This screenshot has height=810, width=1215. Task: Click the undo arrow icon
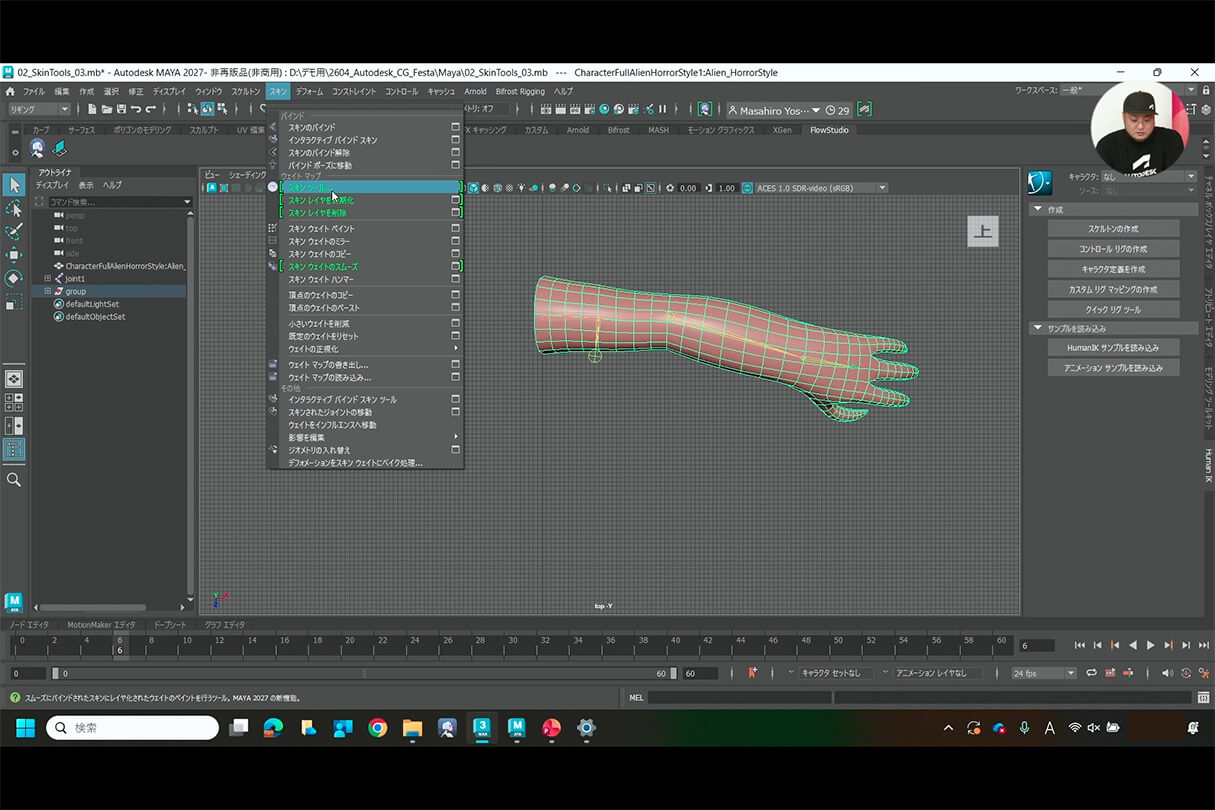pyautogui.click(x=136, y=109)
